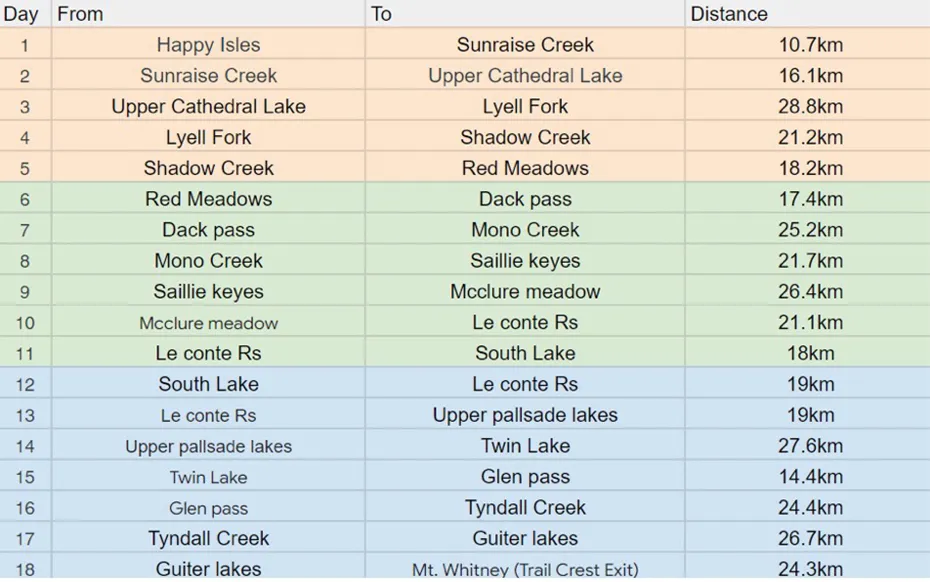The width and height of the screenshot is (930, 582).
Task: Click Saillie keyes in the From column
Action: click(x=208, y=292)
